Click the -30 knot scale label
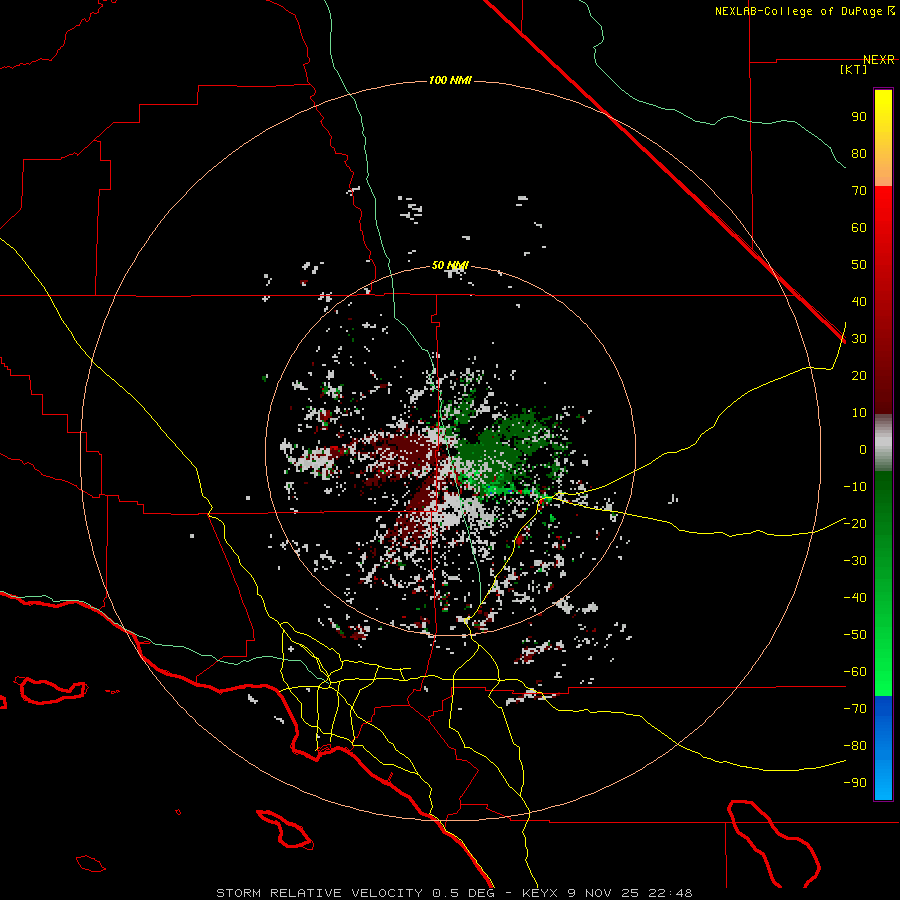This screenshot has height=900, width=900. [x=855, y=561]
